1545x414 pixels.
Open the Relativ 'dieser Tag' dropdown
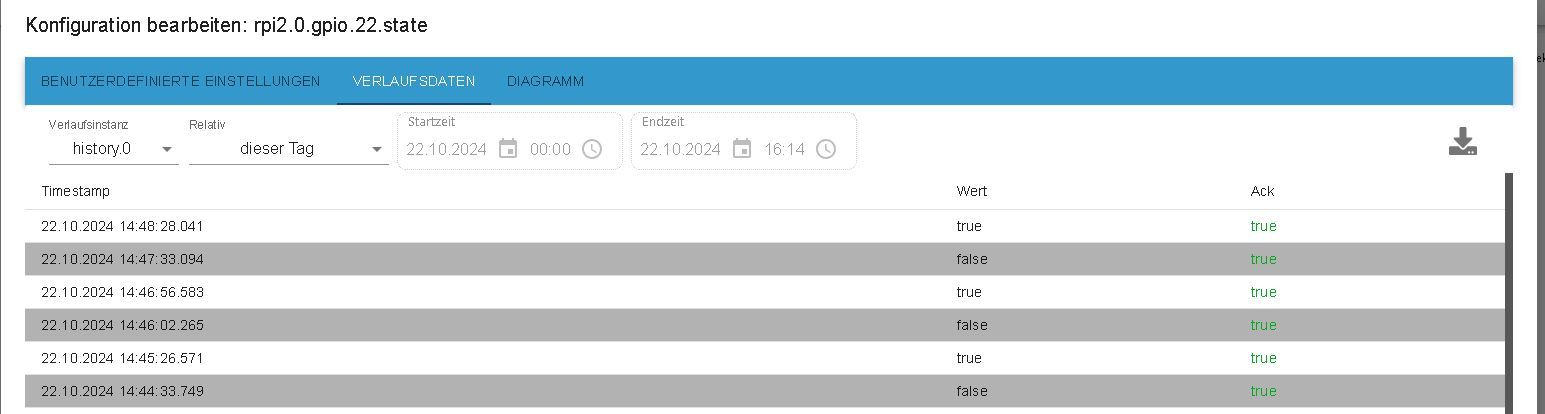point(288,149)
